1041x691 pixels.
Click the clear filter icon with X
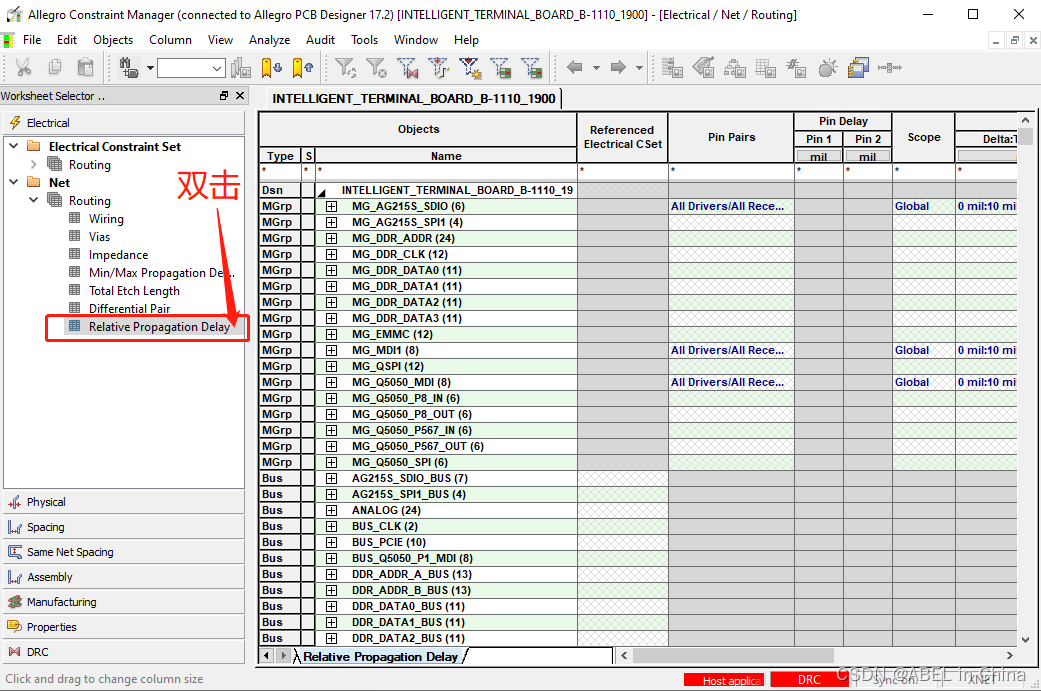(376, 68)
